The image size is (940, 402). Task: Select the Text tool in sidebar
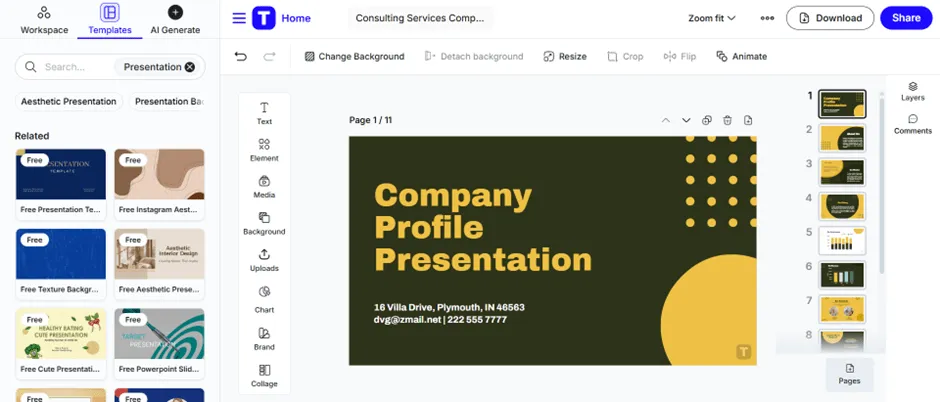(x=264, y=113)
